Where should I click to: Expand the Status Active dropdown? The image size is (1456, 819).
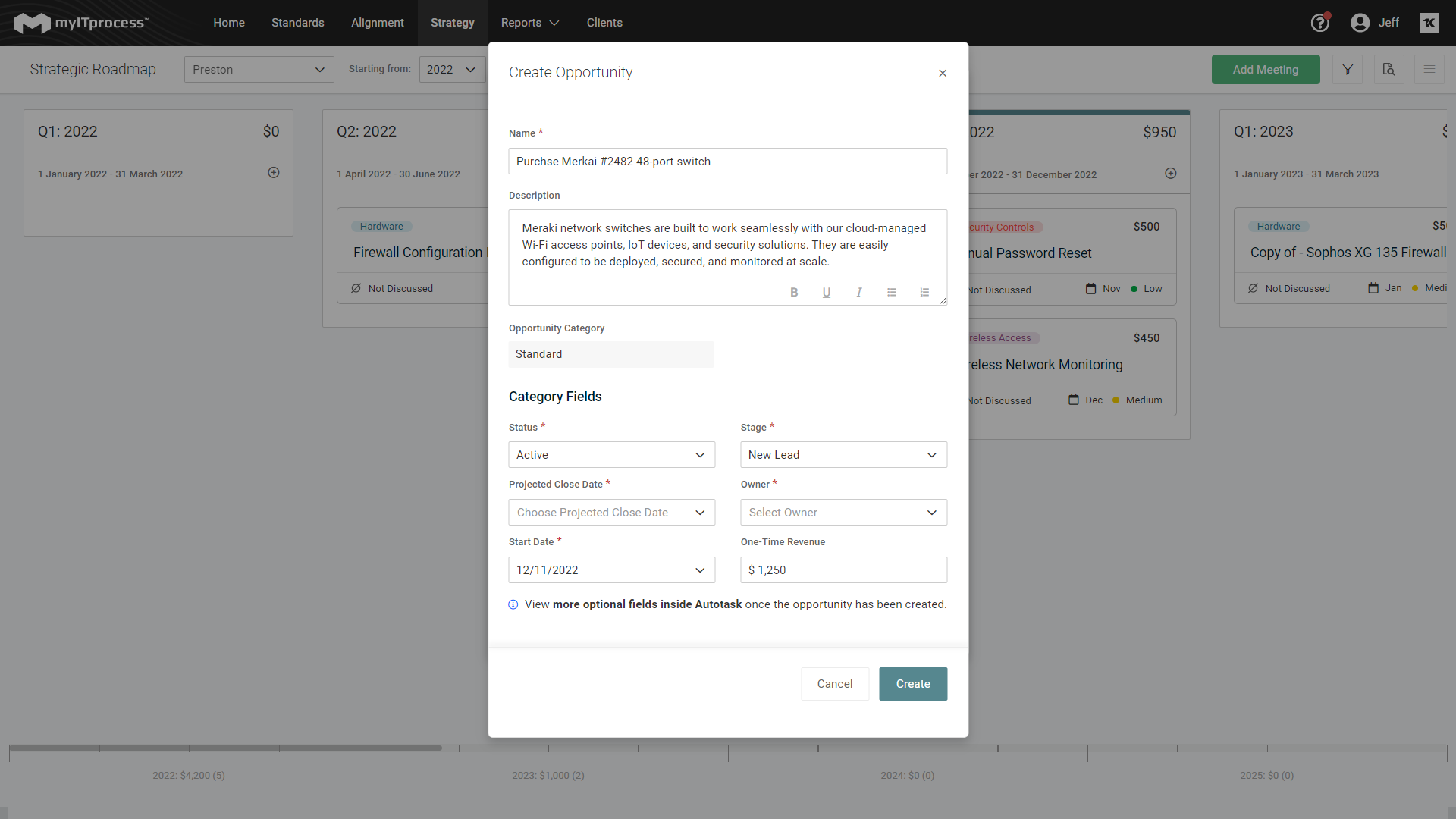tap(611, 455)
